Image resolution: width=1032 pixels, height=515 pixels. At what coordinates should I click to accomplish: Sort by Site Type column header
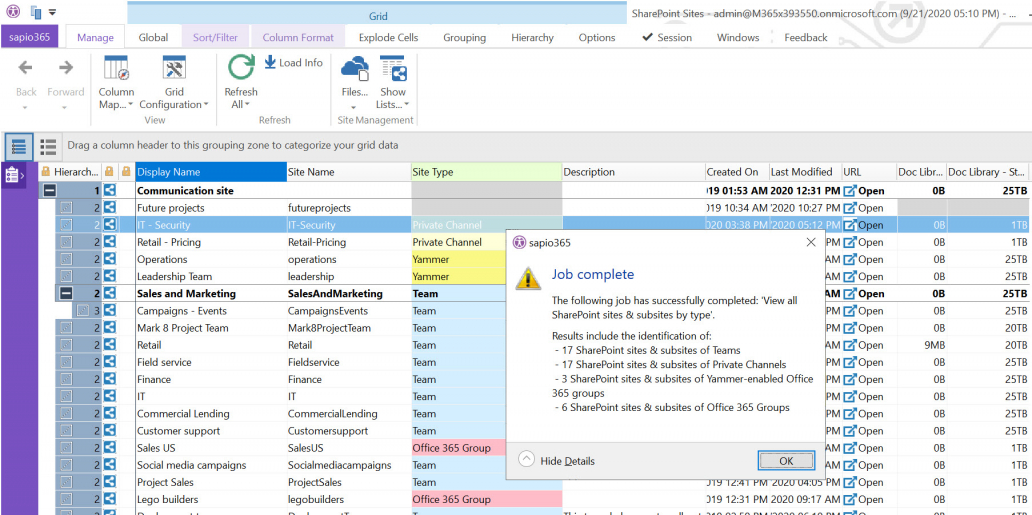486,172
